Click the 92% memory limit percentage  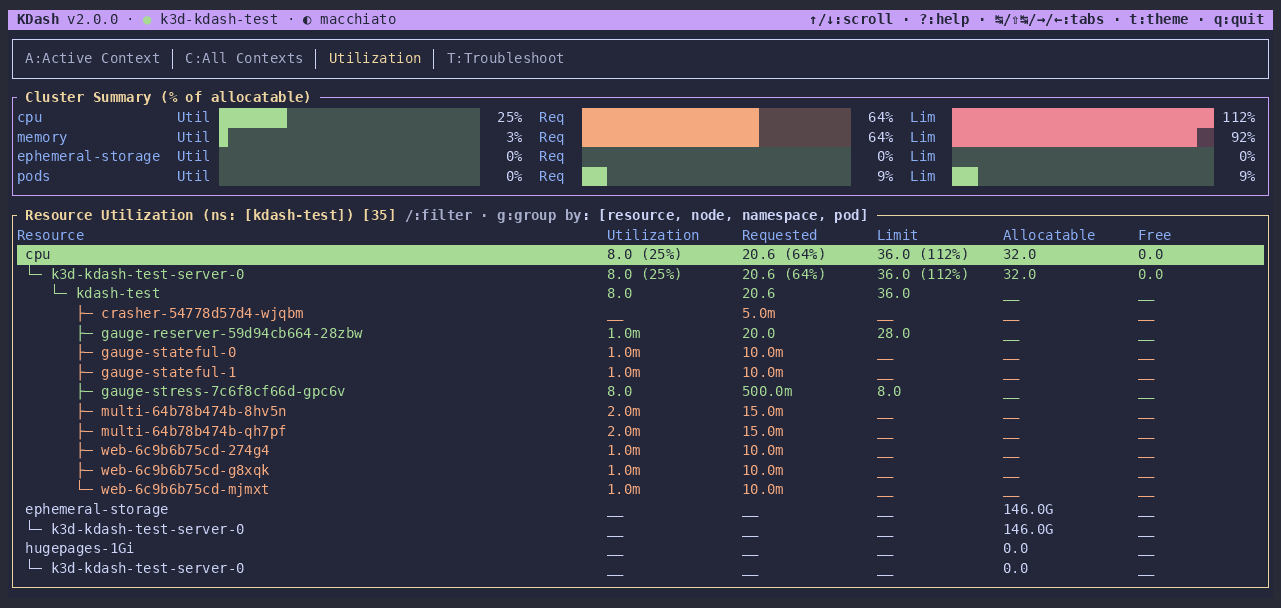tap(1243, 137)
